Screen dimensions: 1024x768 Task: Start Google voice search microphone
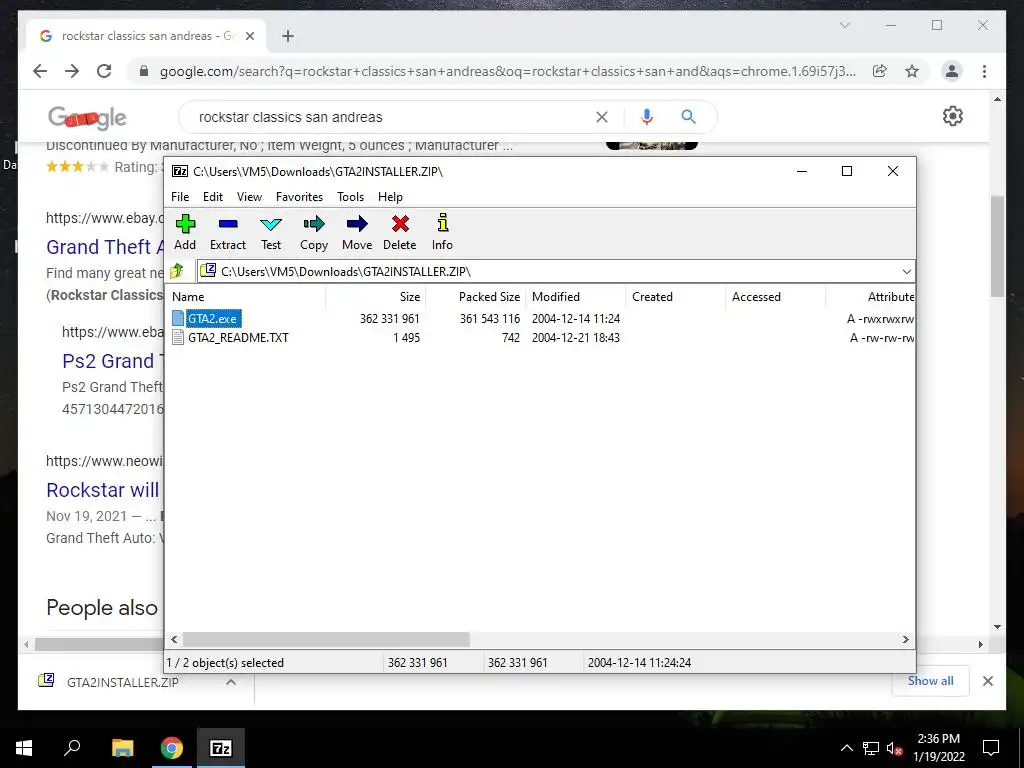647,117
